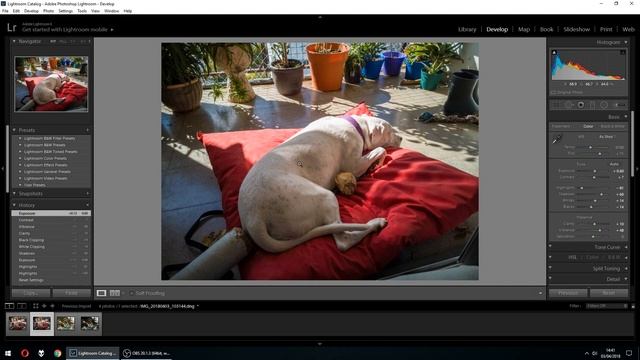Screen dimensions: 640x360
Task: Toggle highlight clipping indicator in histogram
Action: (622, 52)
